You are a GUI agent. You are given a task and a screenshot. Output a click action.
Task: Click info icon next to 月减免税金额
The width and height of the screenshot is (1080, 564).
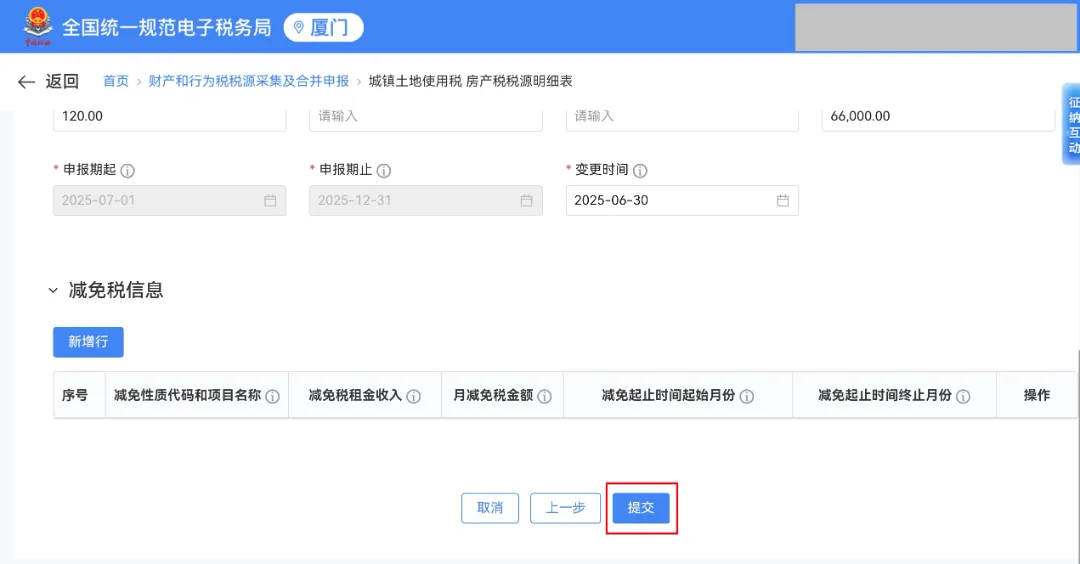(544, 396)
